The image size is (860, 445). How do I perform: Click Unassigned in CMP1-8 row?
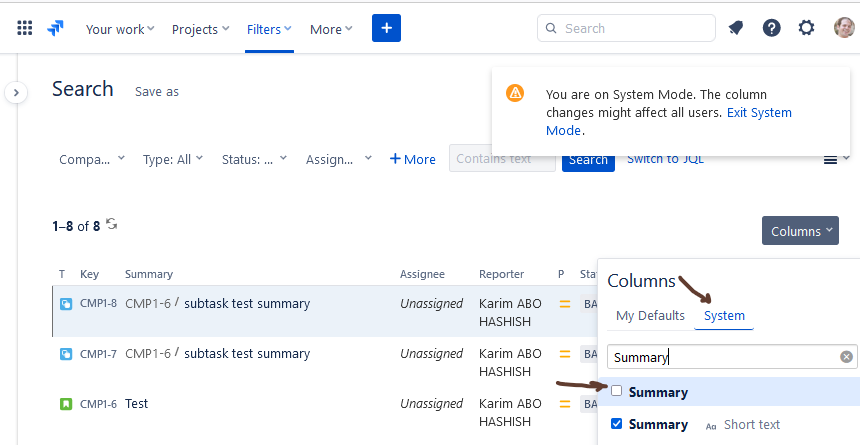point(432,303)
